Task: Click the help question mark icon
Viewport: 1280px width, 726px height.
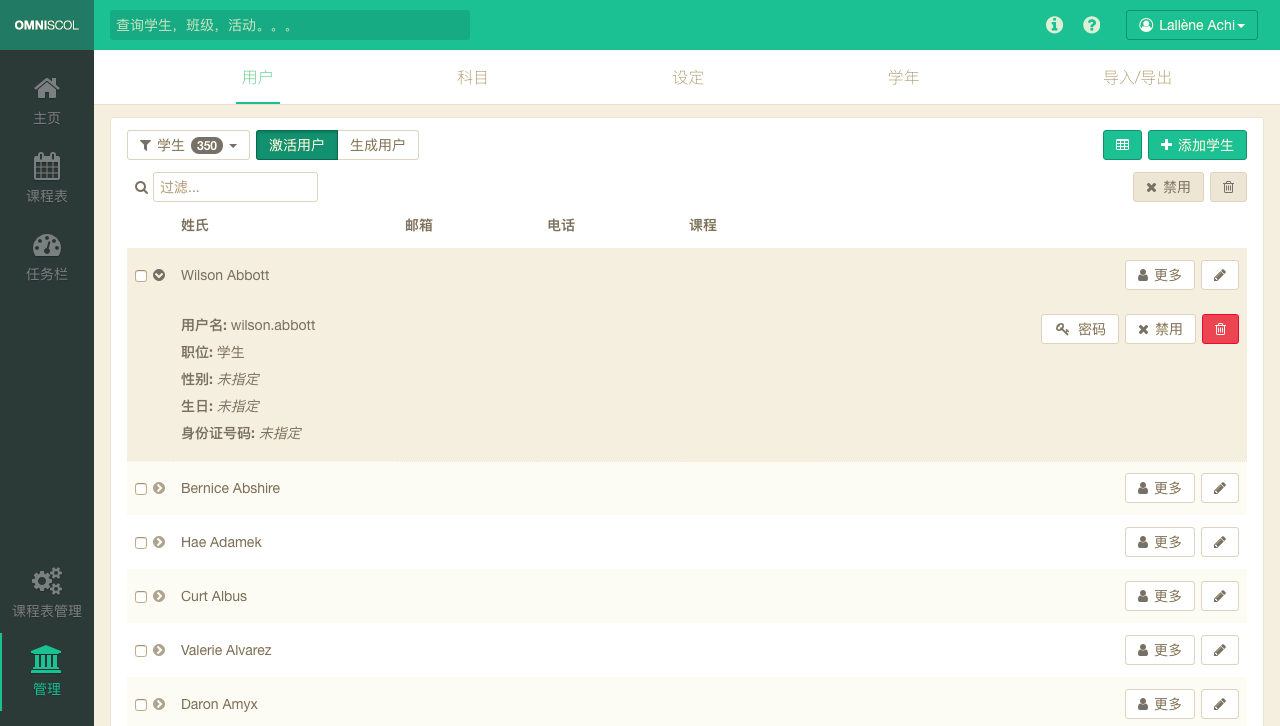Action: [1092, 25]
